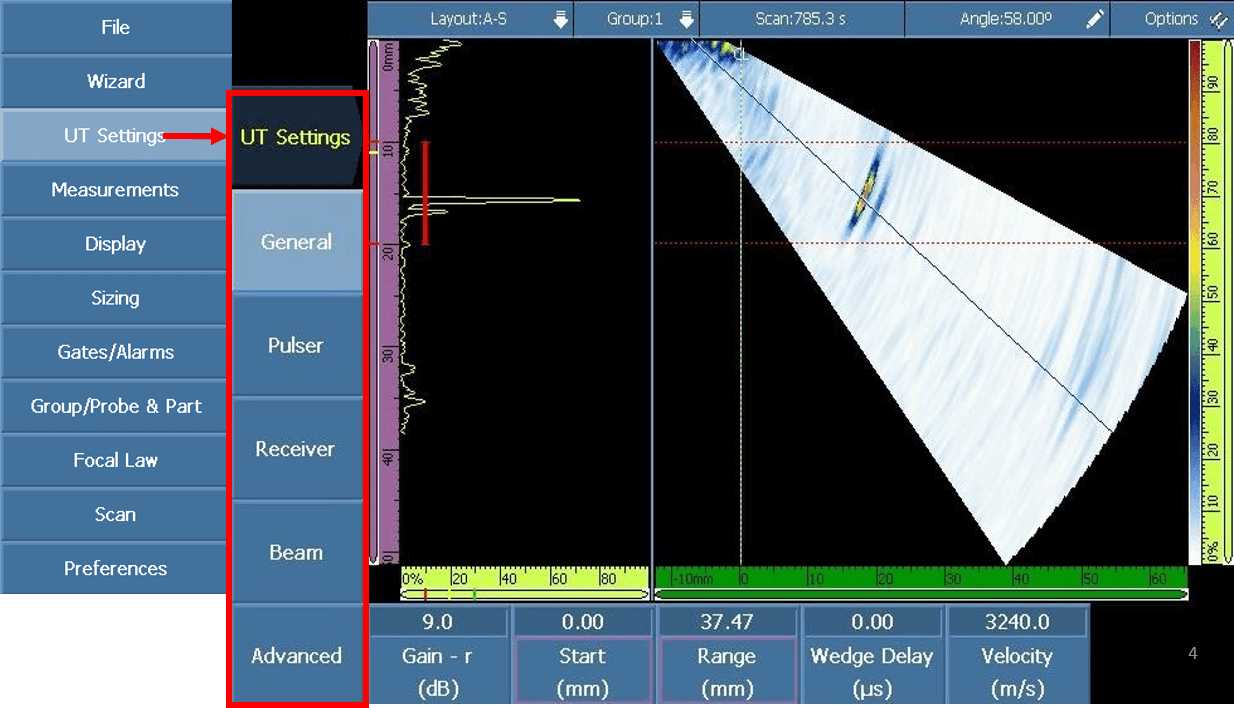Select the Pulser submenu tab
This screenshot has height=708, width=1234.
[x=296, y=345]
